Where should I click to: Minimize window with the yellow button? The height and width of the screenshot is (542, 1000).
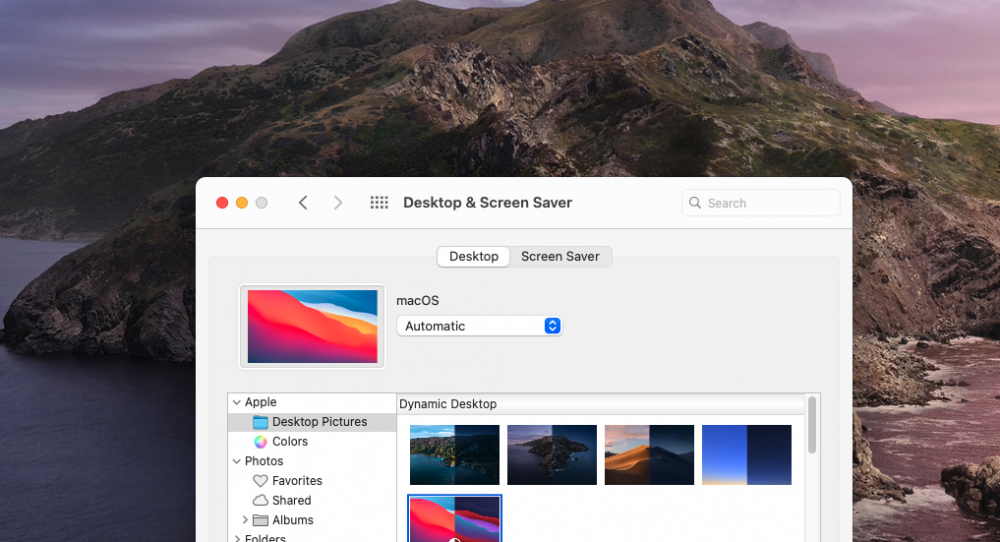[x=242, y=203]
